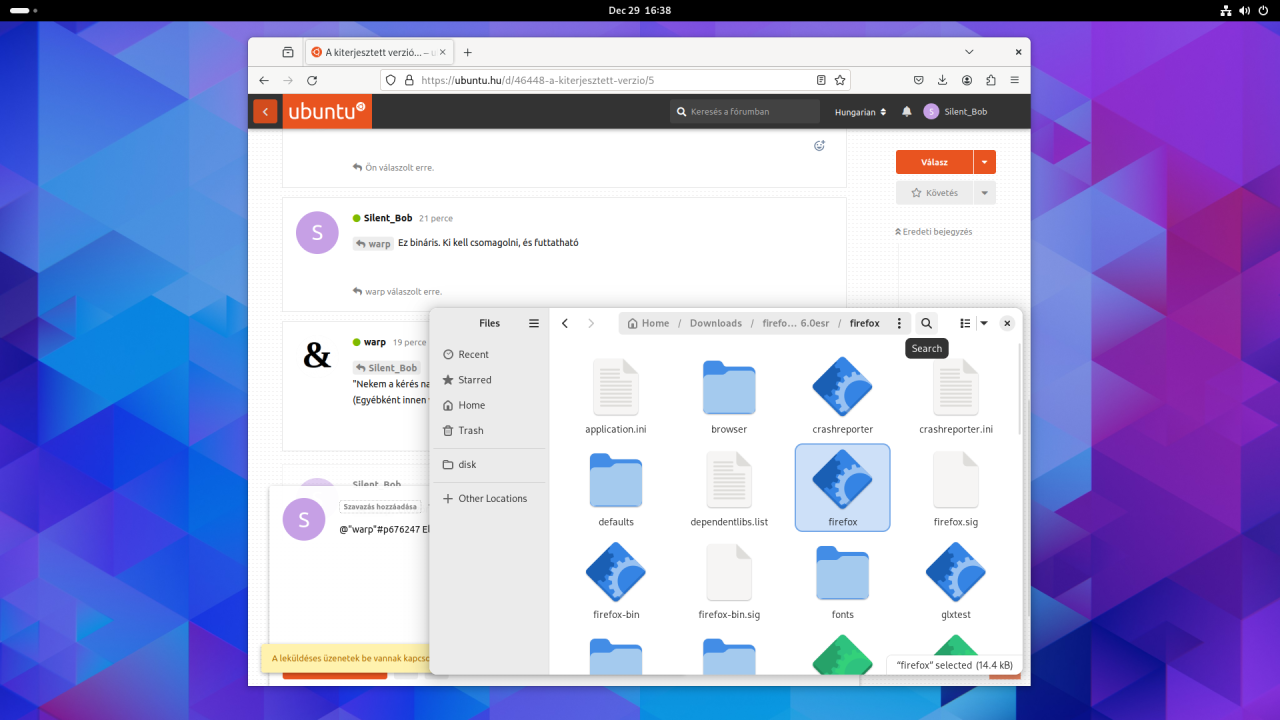Image resolution: width=1280 pixels, height=720 pixels.
Task: Select the browser folder
Action: click(x=729, y=387)
